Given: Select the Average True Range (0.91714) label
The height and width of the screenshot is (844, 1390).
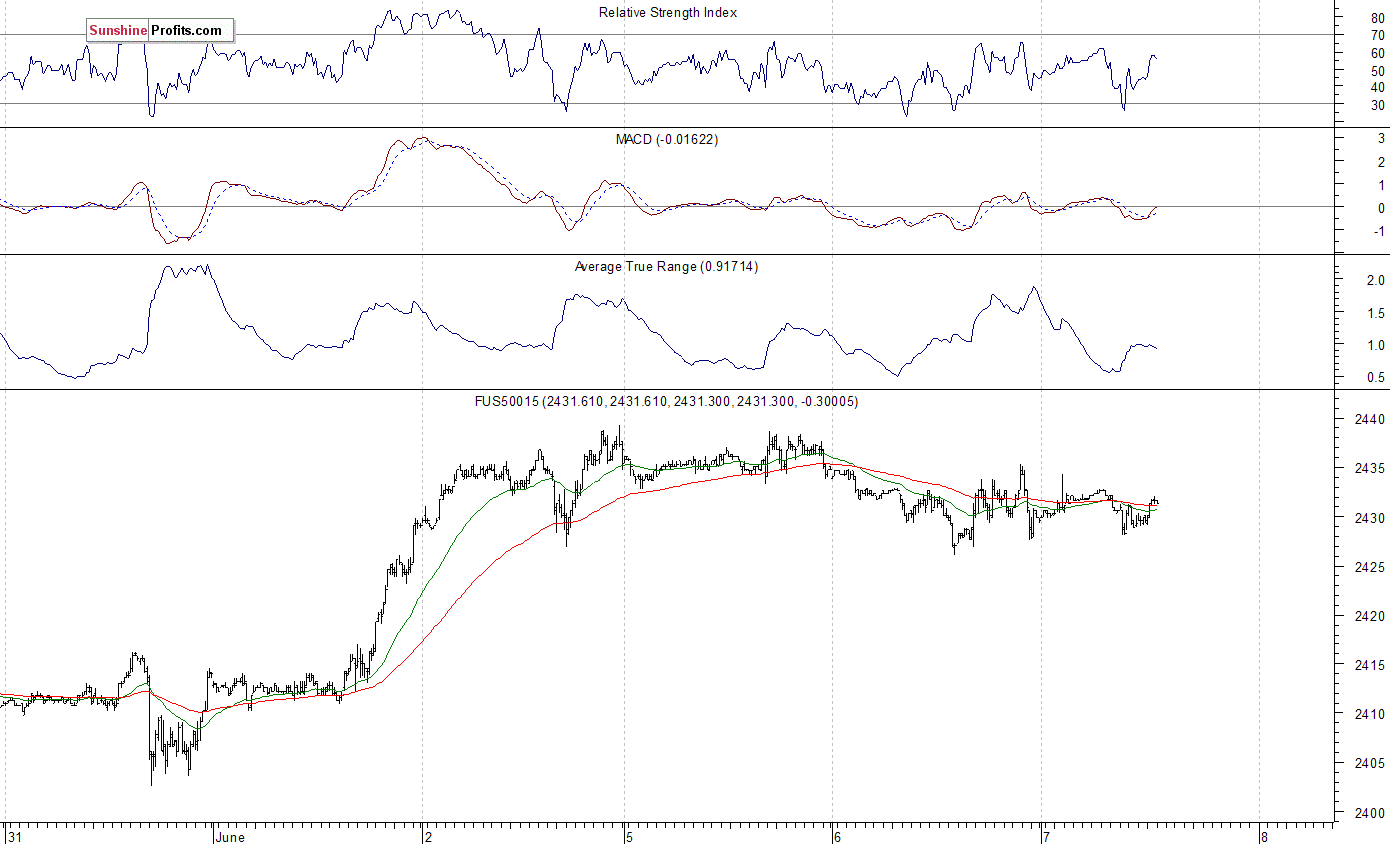Looking at the screenshot, I should coord(666,266).
